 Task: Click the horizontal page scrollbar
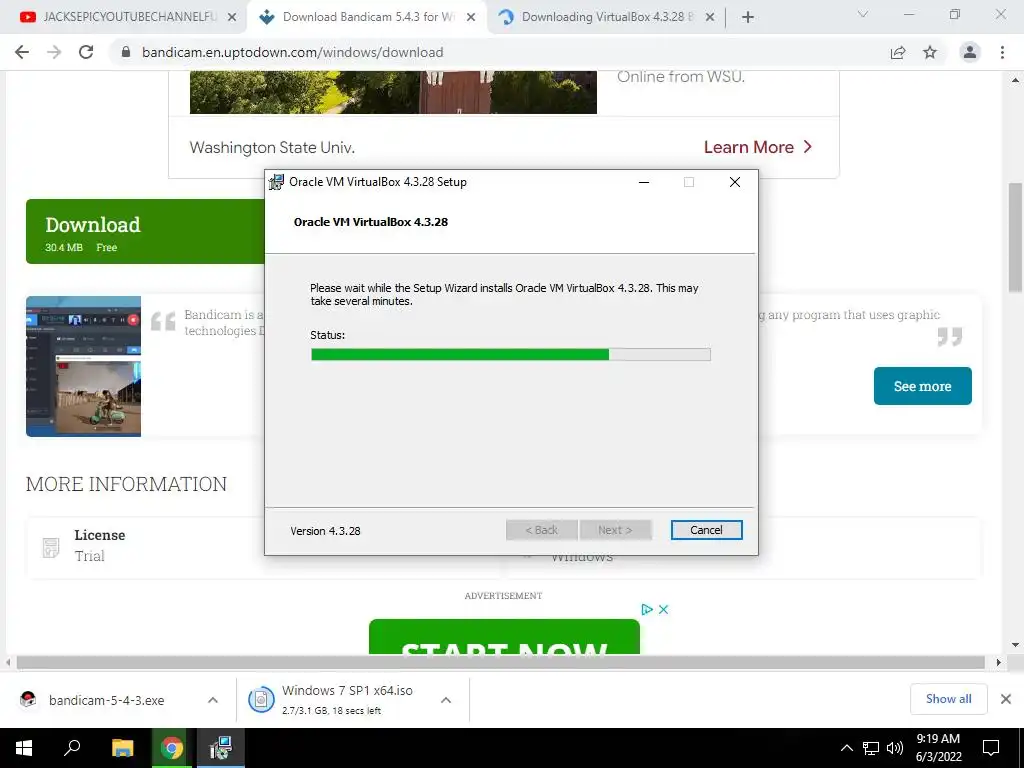(x=501, y=662)
